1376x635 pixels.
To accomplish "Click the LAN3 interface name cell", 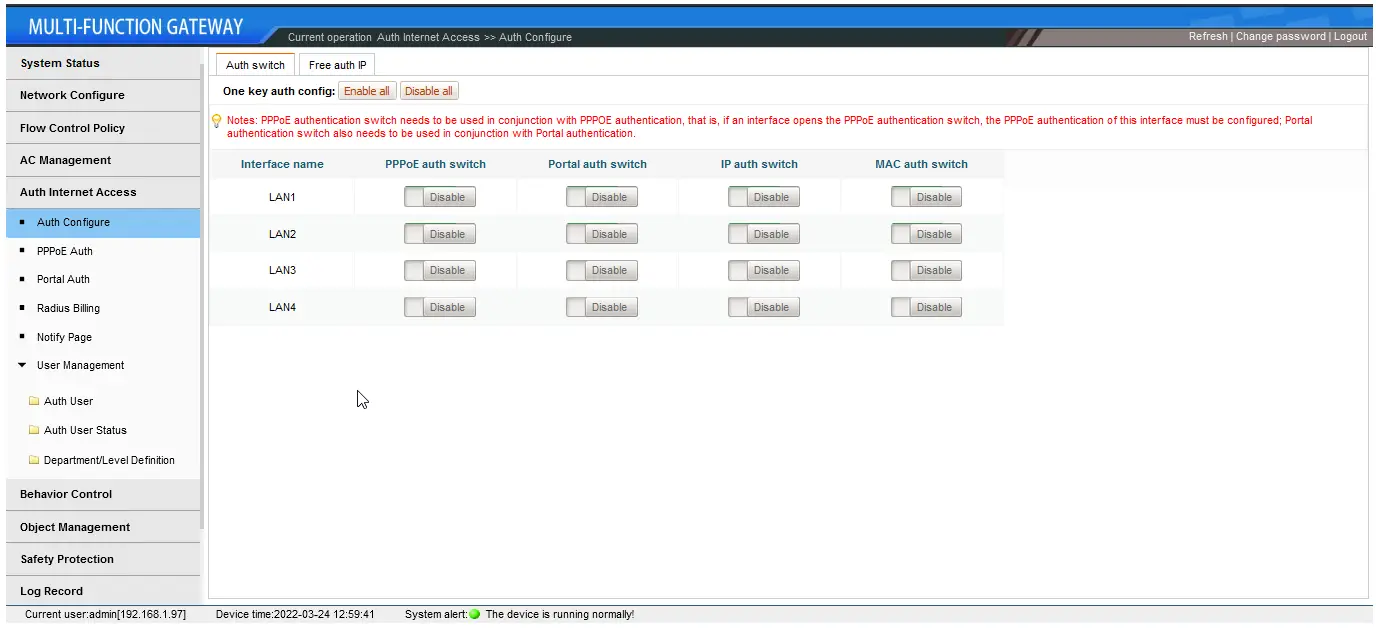I will tap(282, 270).
